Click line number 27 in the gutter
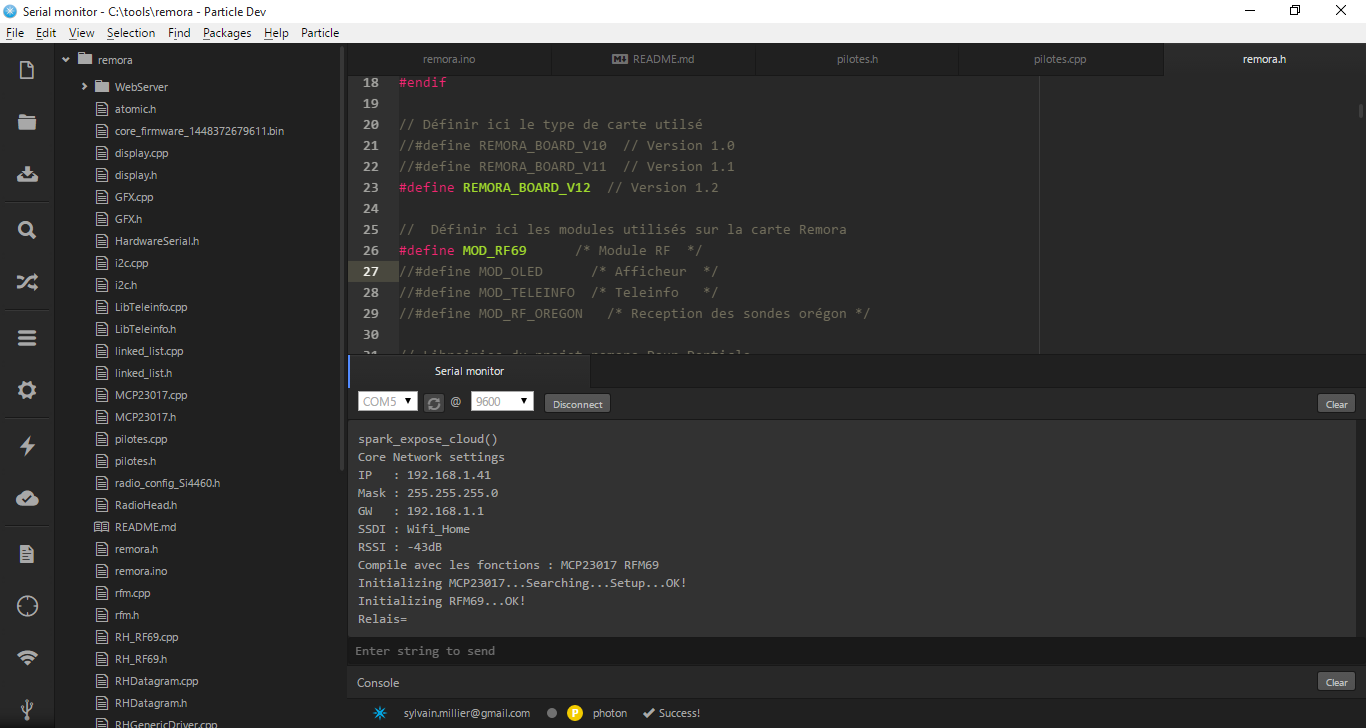The width and height of the screenshot is (1366, 728). pos(370,271)
